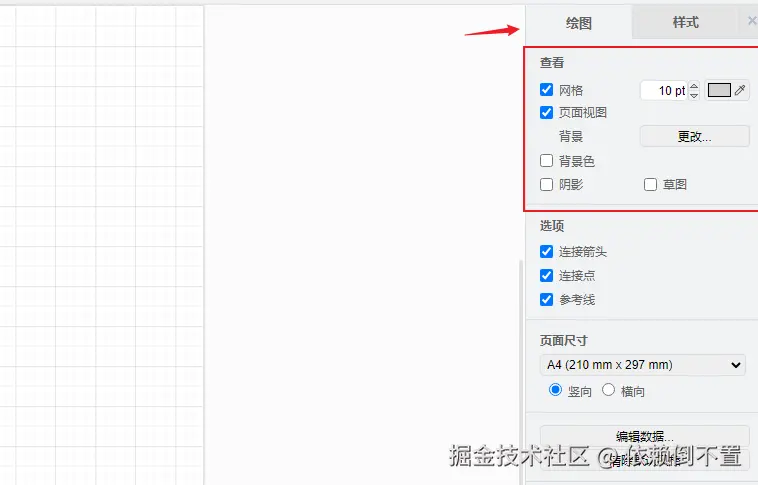Screen dimensions: 758x485
Task: Toggle the 页面视图 checkbox
Action: (x=546, y=112)
